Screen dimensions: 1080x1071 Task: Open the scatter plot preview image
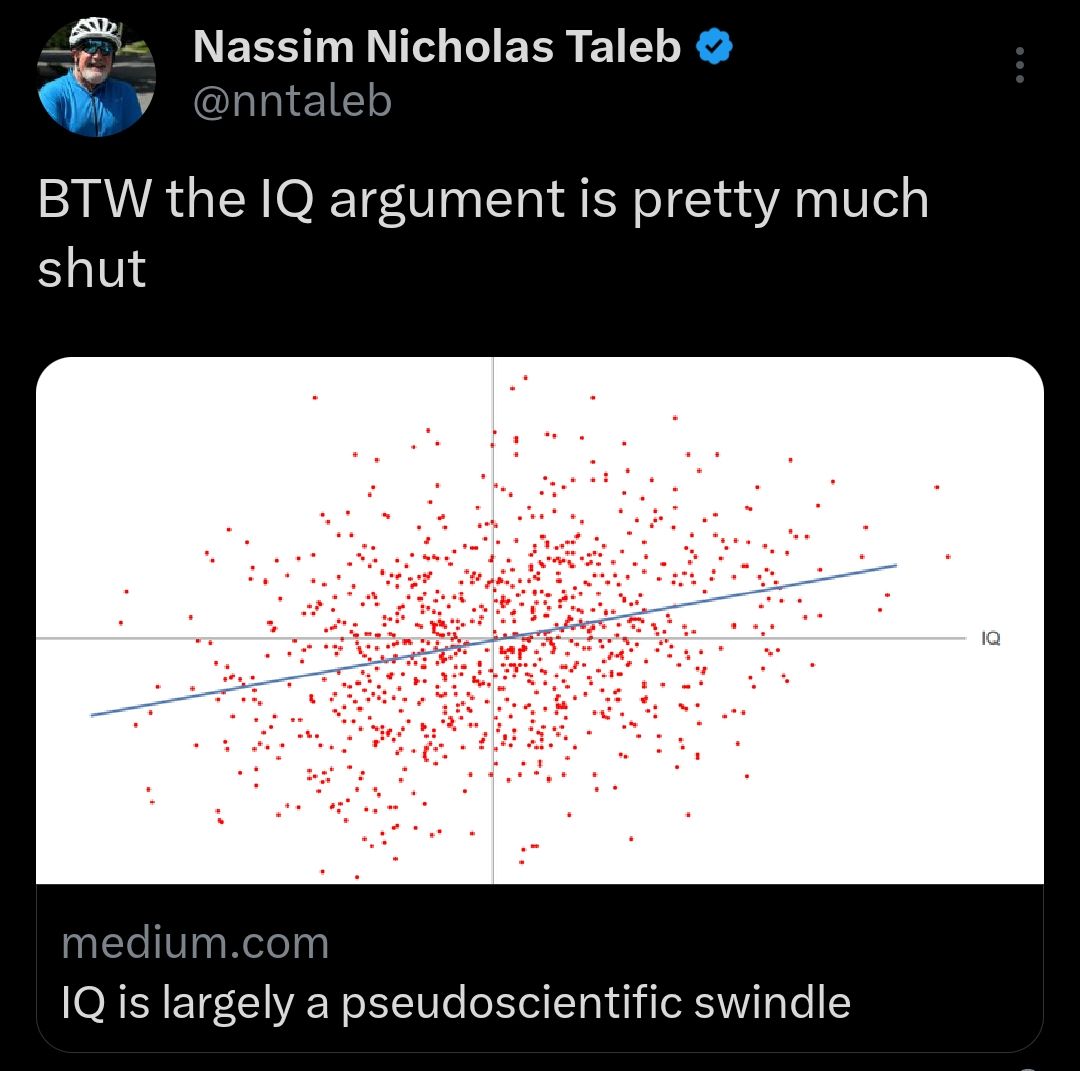coord(539,620)
